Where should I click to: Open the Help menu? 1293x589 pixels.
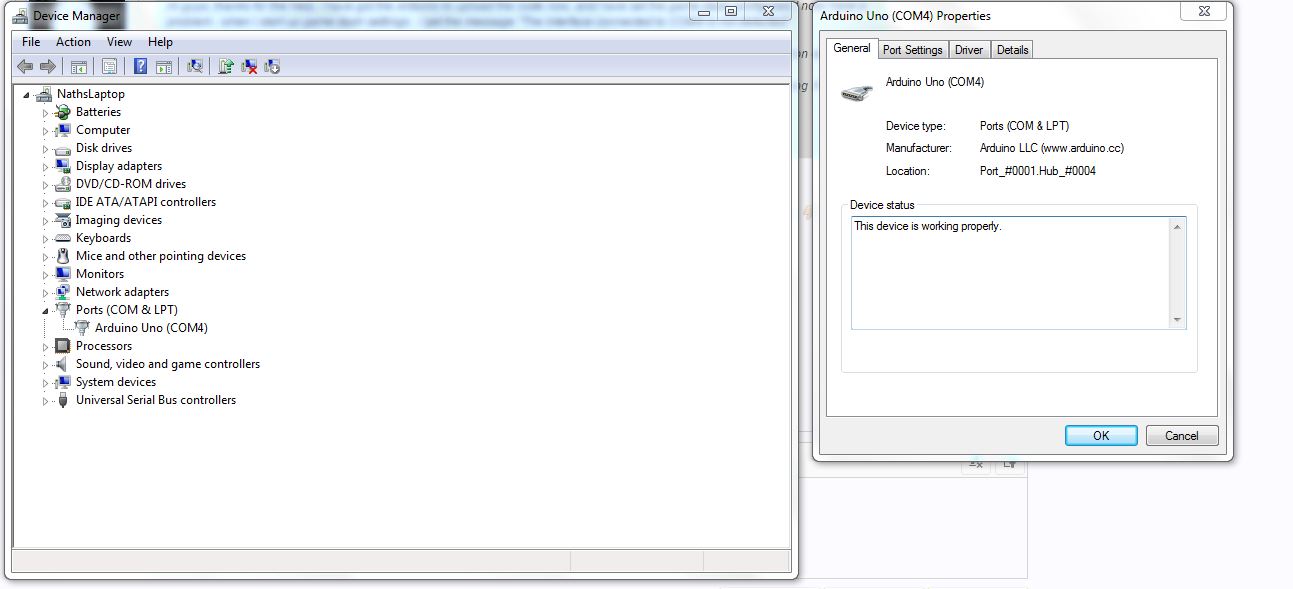(x=160, y=42)
